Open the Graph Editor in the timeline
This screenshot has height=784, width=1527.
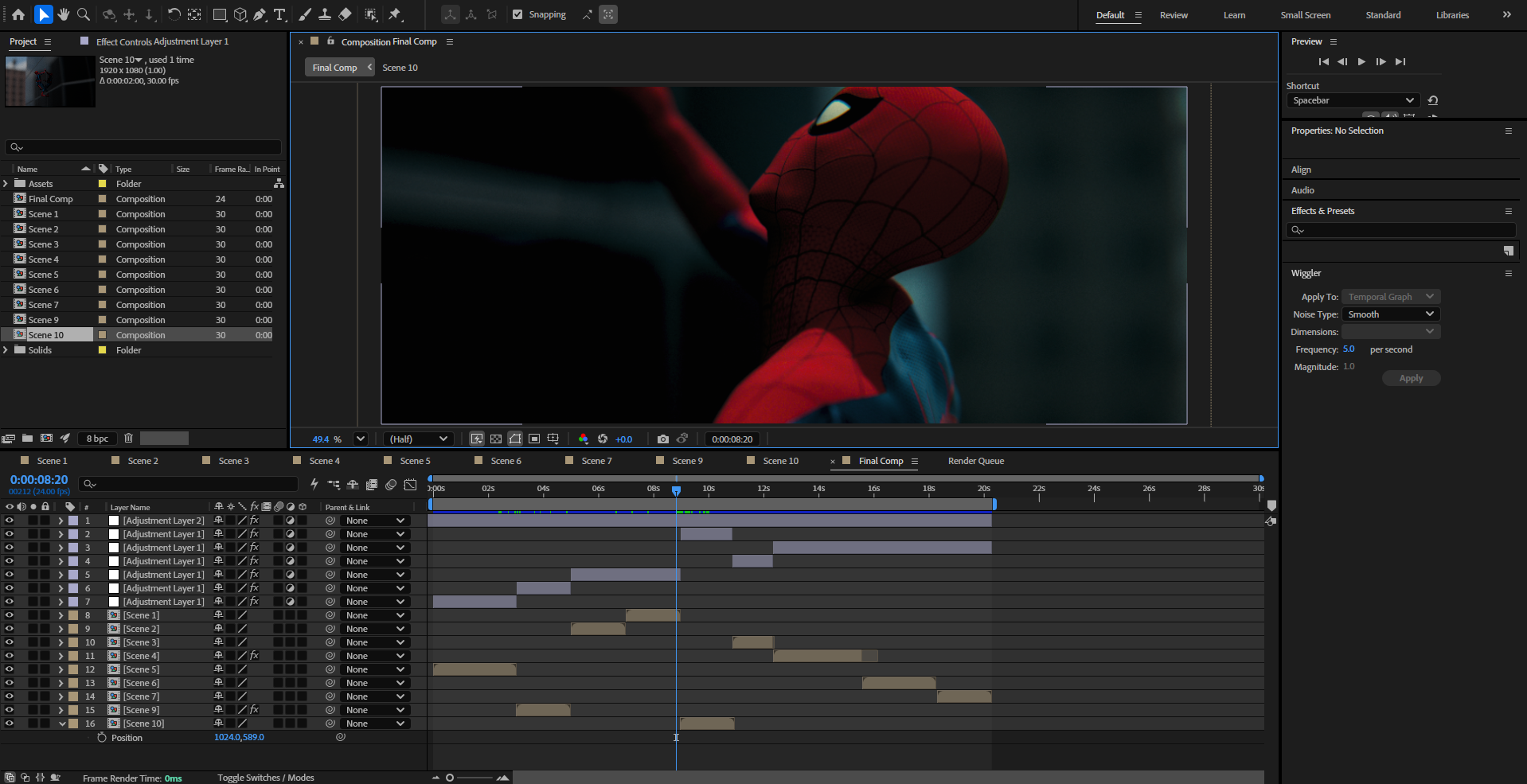tap(410, 484)
